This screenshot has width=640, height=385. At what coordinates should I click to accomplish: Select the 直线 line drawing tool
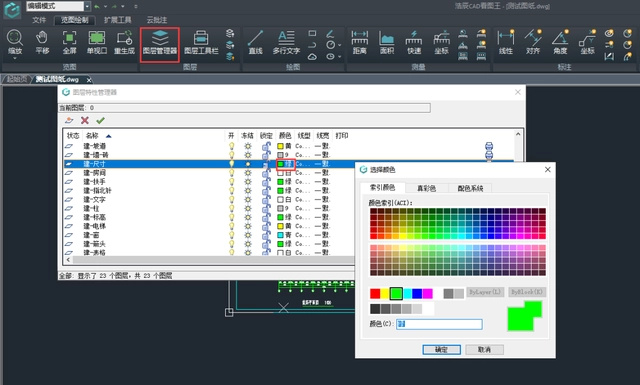tap(255, 43)
